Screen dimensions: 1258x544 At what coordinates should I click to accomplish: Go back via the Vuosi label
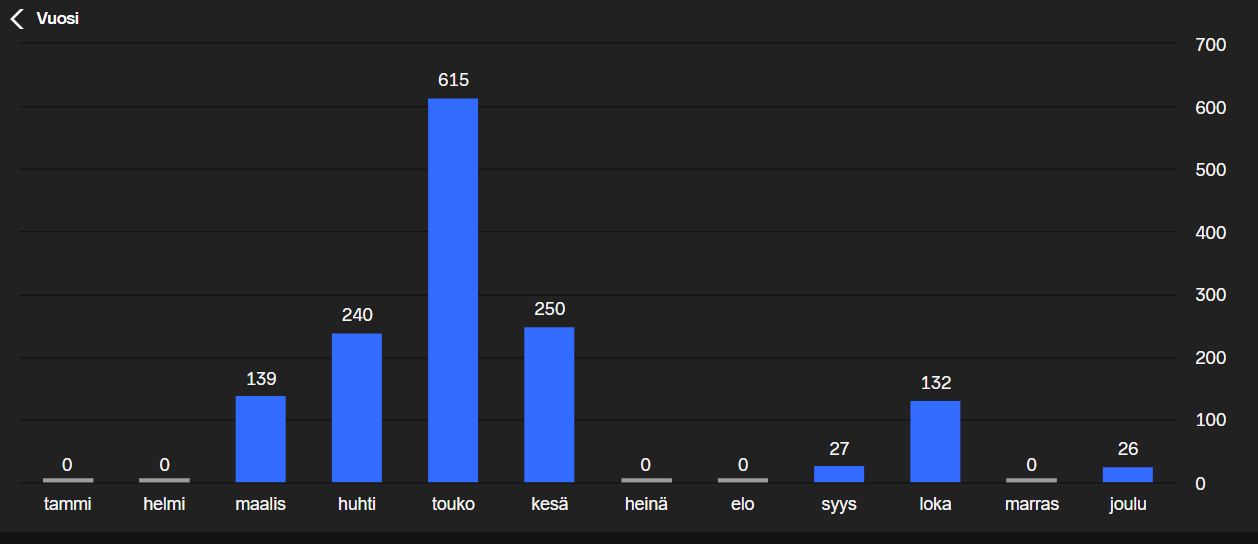57,19
